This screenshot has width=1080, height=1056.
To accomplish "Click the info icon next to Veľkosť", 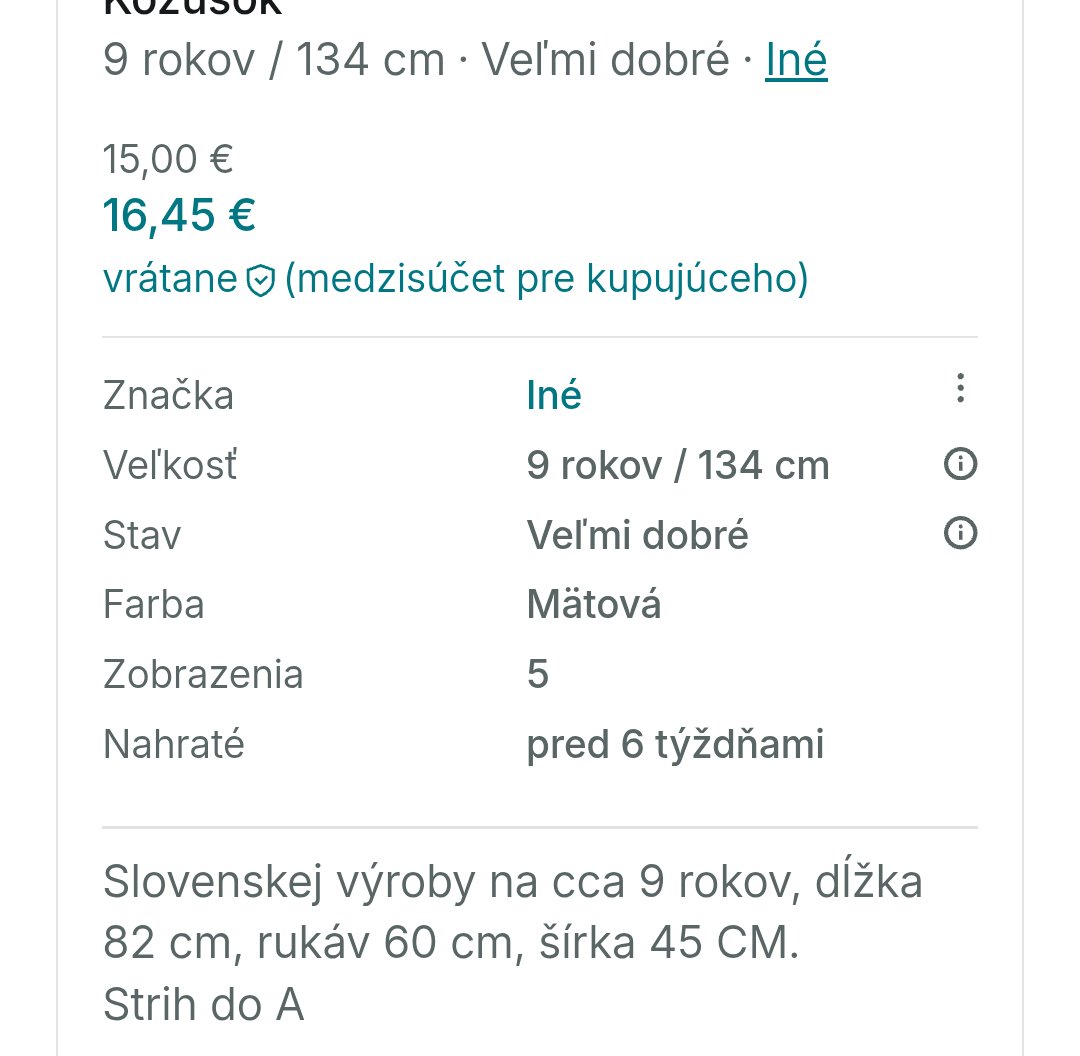I will point(960,464).
